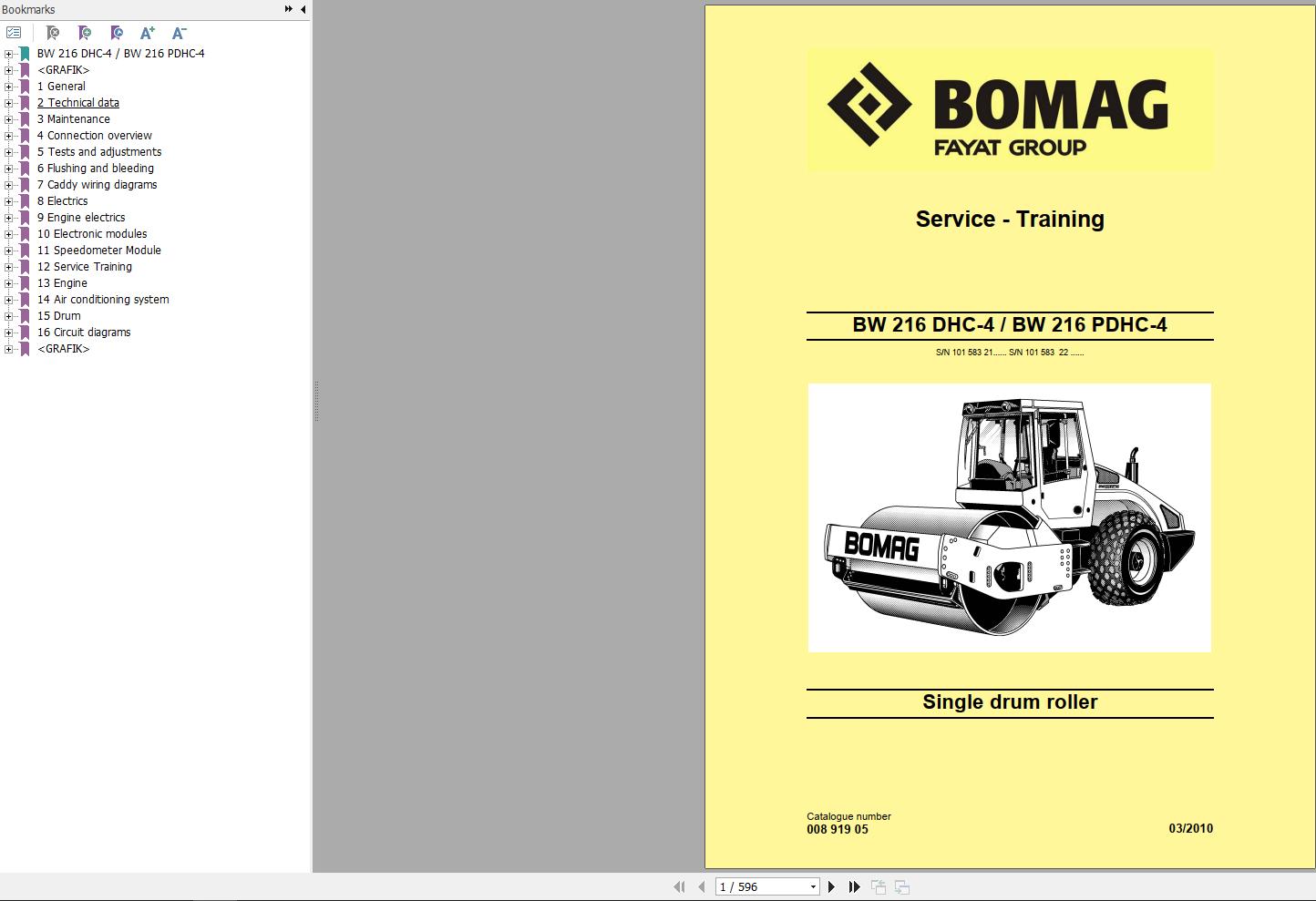Collapse the Bookmarks panel arrow
1316x901 pixels.
point(303,9)
